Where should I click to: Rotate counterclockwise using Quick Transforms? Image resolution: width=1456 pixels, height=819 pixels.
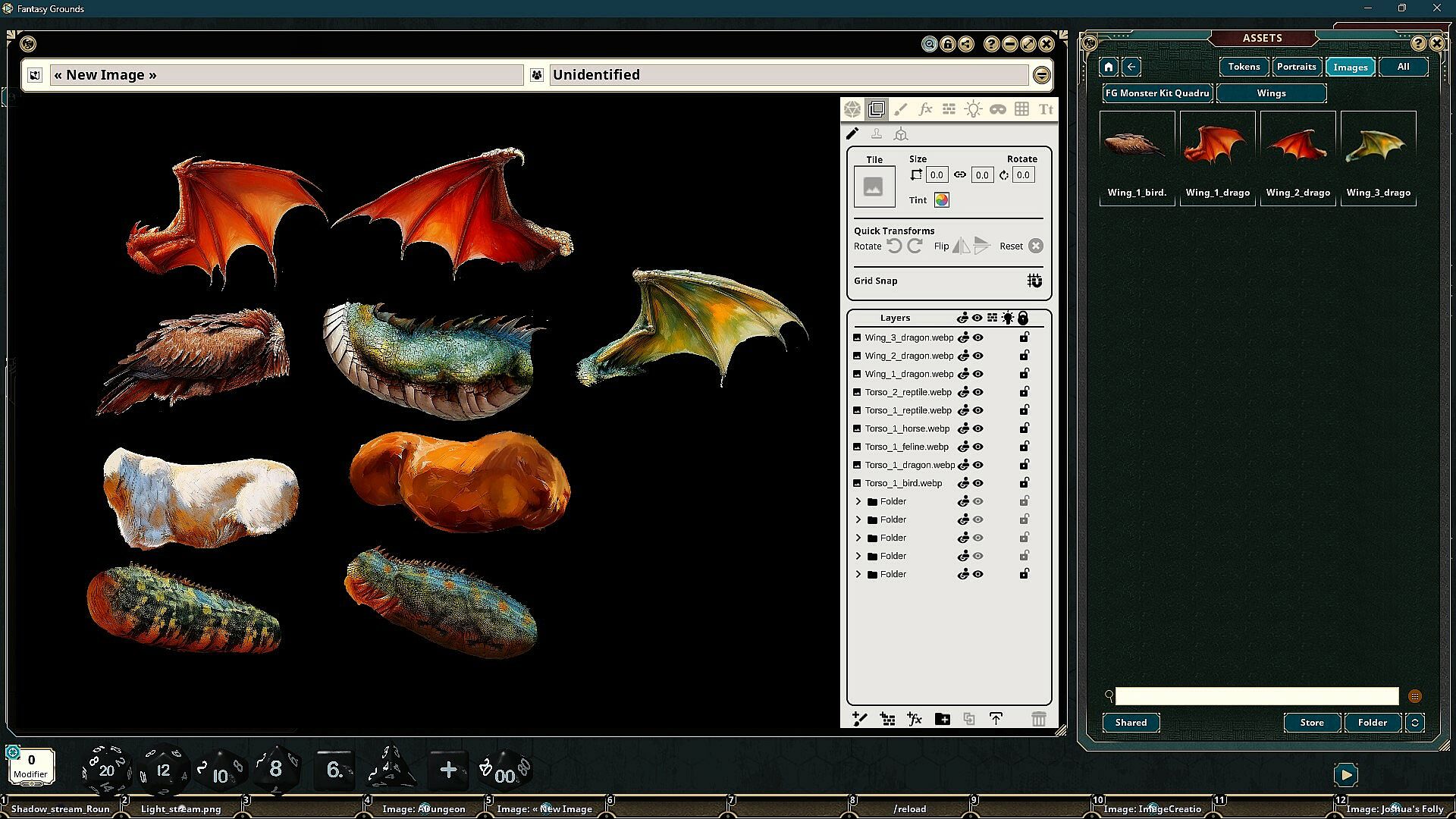point(895,246)
